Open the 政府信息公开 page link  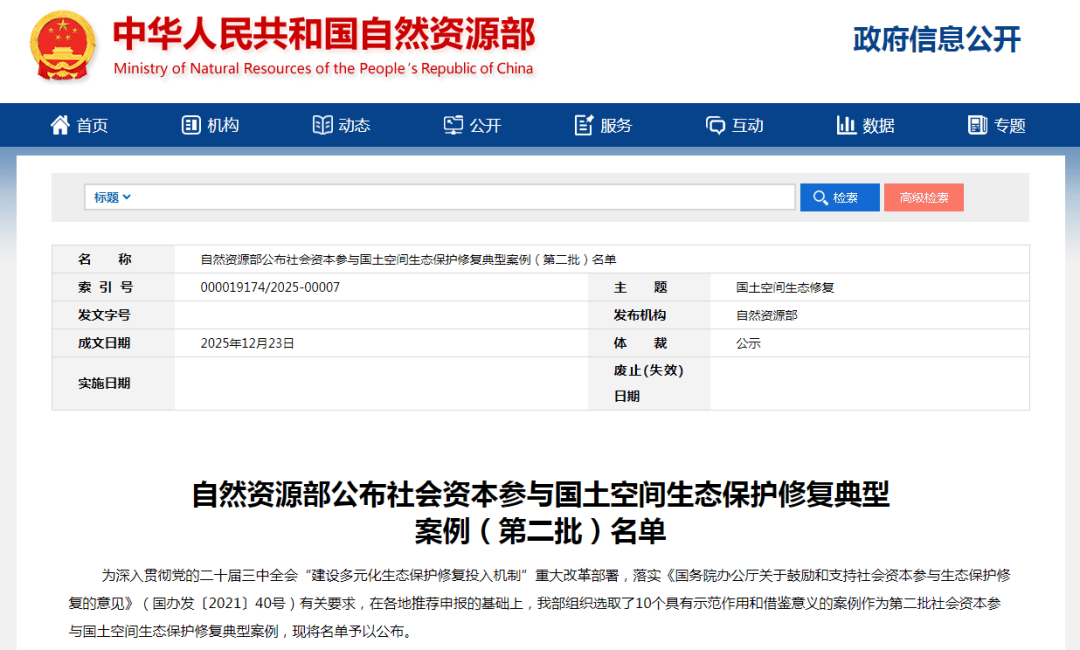pyautogui.click(x=937, y=40)
